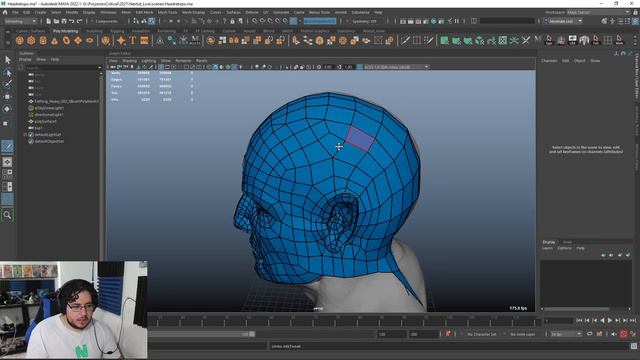
Task: Open the Modeling menu set dropdown
Action: click(20, 21)
